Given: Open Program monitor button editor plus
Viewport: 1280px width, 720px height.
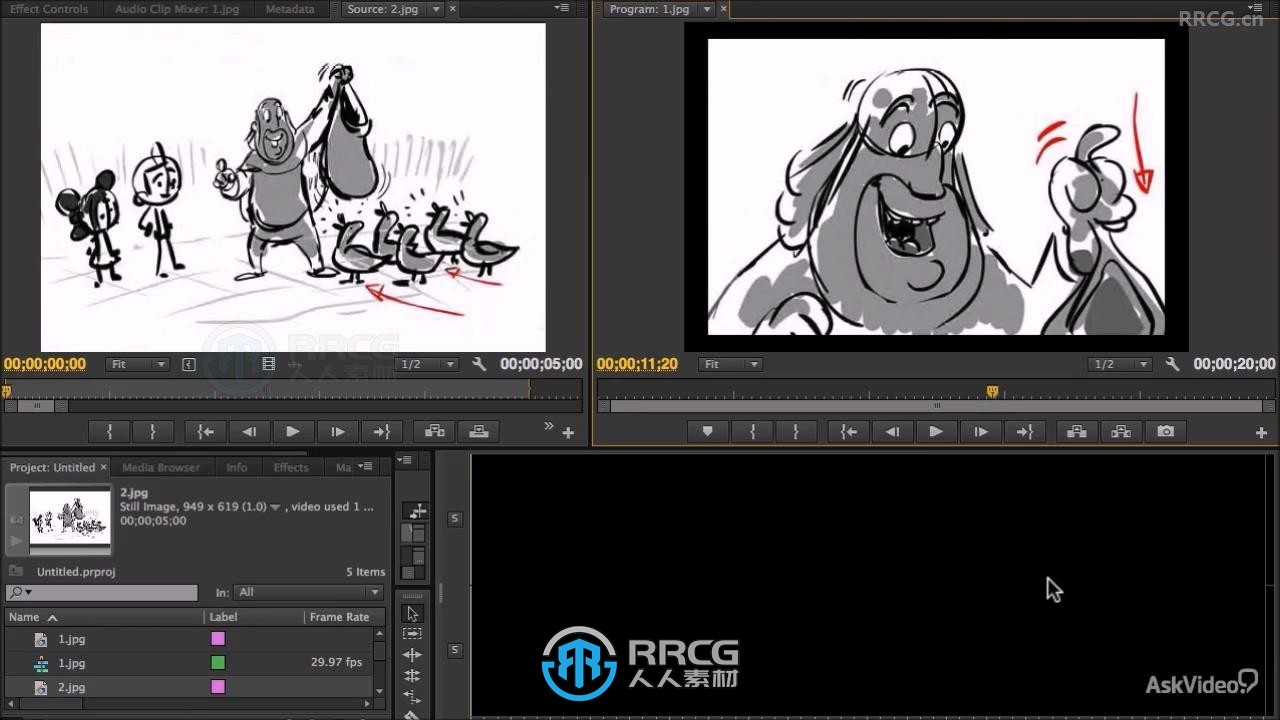Looking at the screenshot, I should coord(1261,433).
